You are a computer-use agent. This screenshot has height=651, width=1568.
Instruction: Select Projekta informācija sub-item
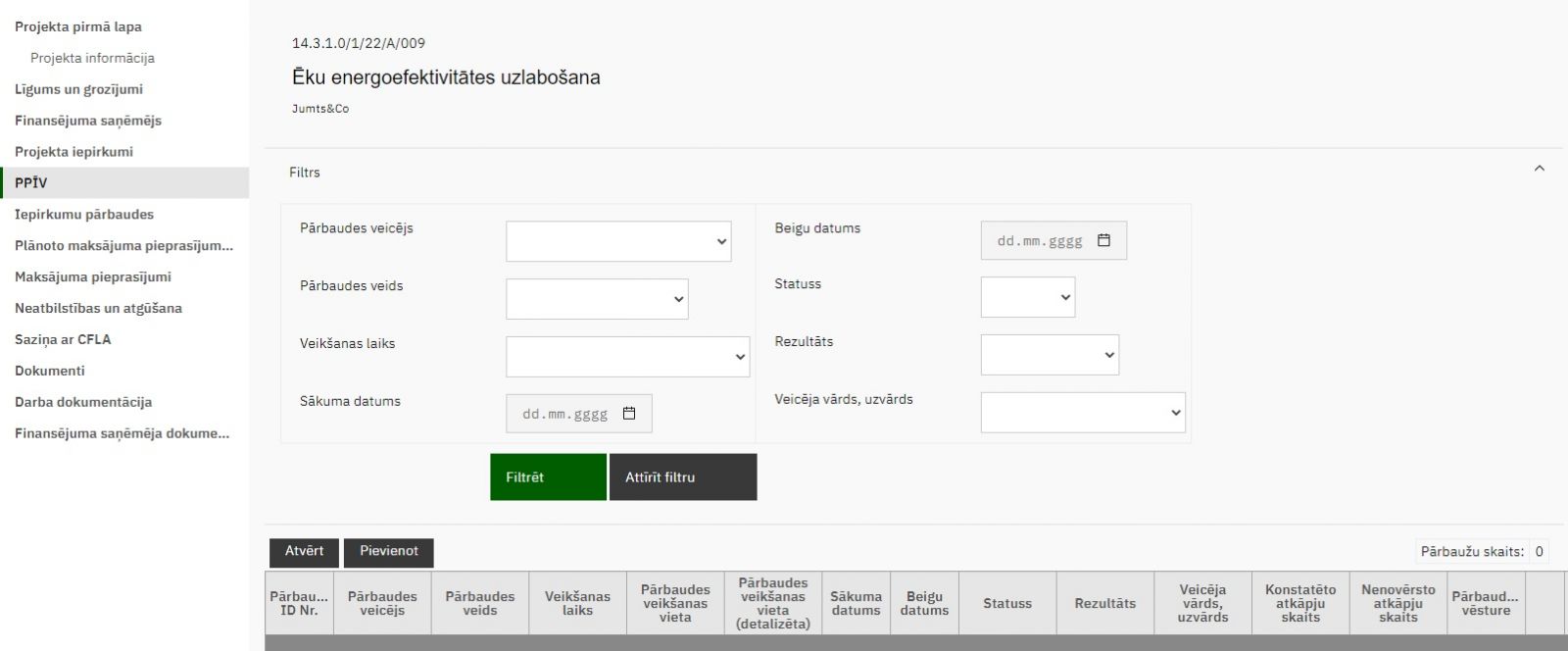point(92,58)
